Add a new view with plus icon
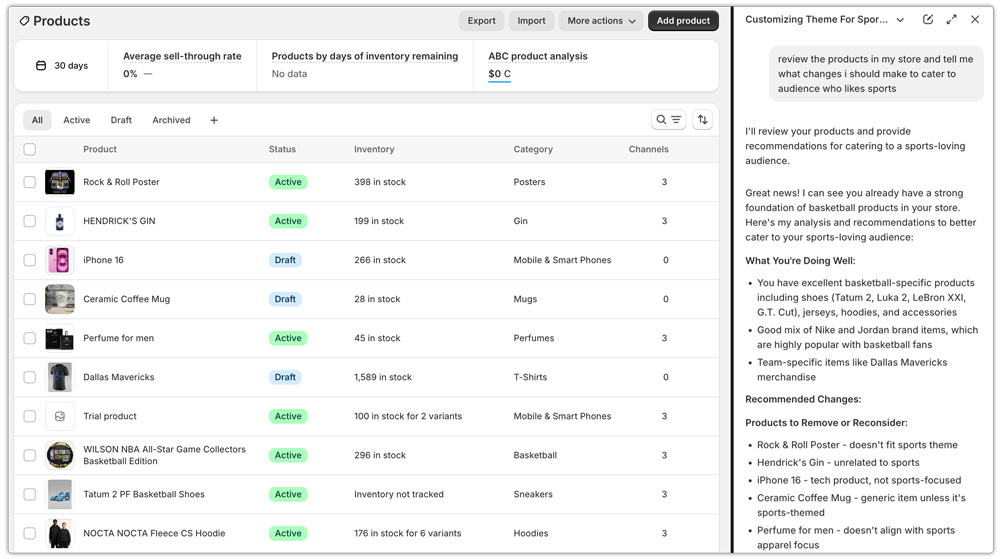 214,120
